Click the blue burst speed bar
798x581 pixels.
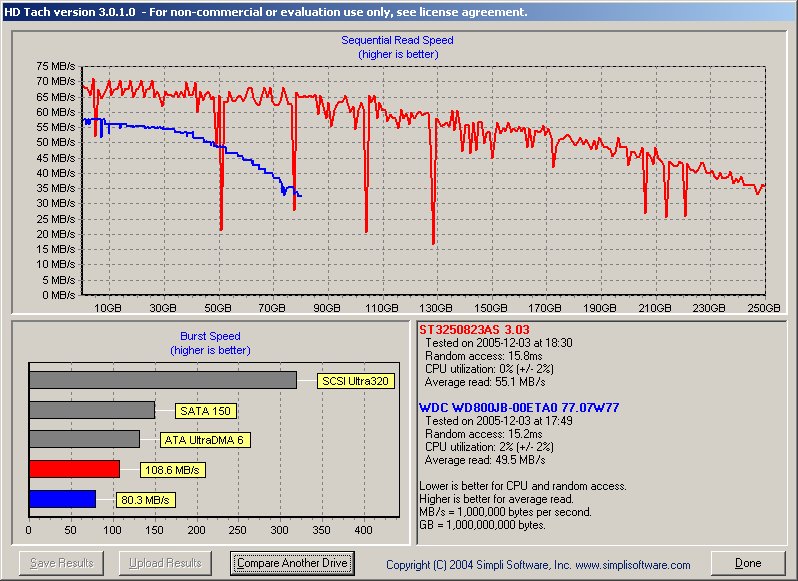tap(63, 499)
